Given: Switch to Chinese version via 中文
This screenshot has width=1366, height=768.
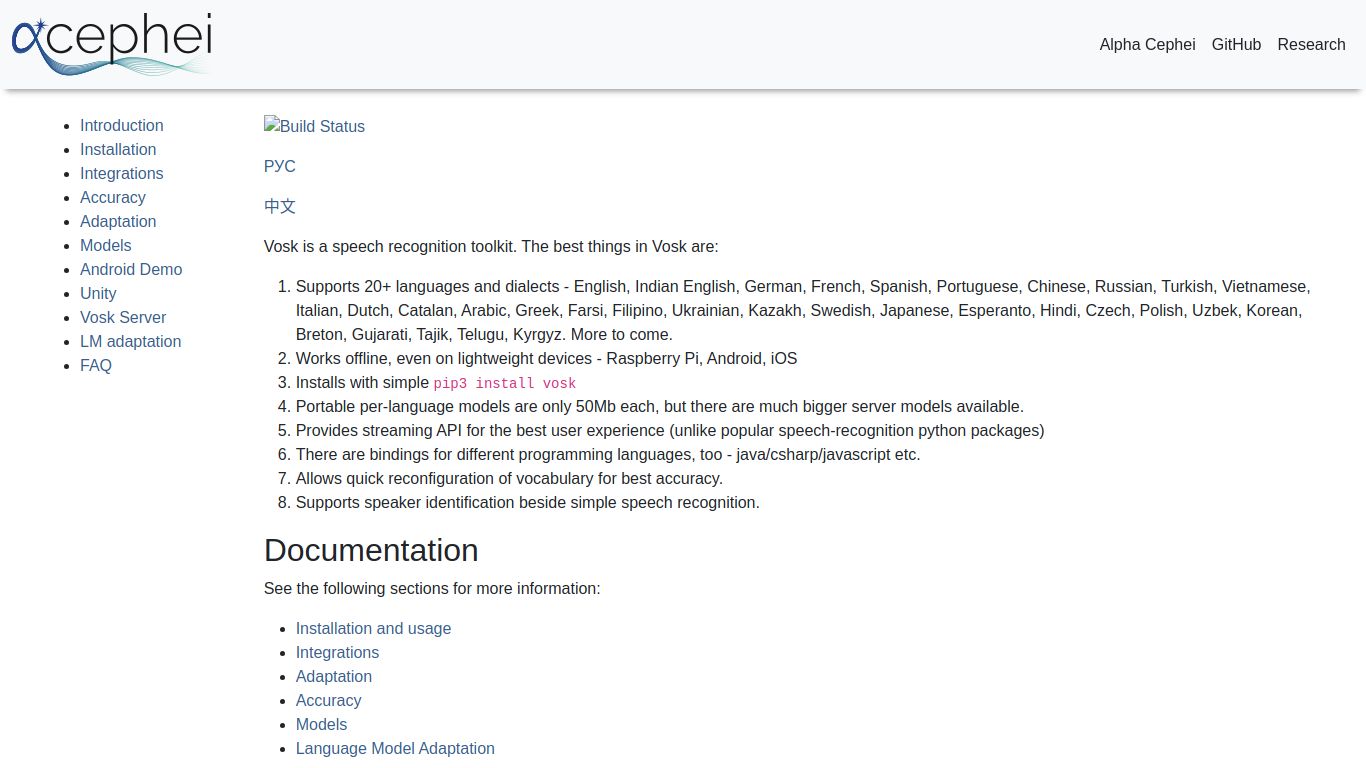Looking at the screenshot, I should 280,206.
